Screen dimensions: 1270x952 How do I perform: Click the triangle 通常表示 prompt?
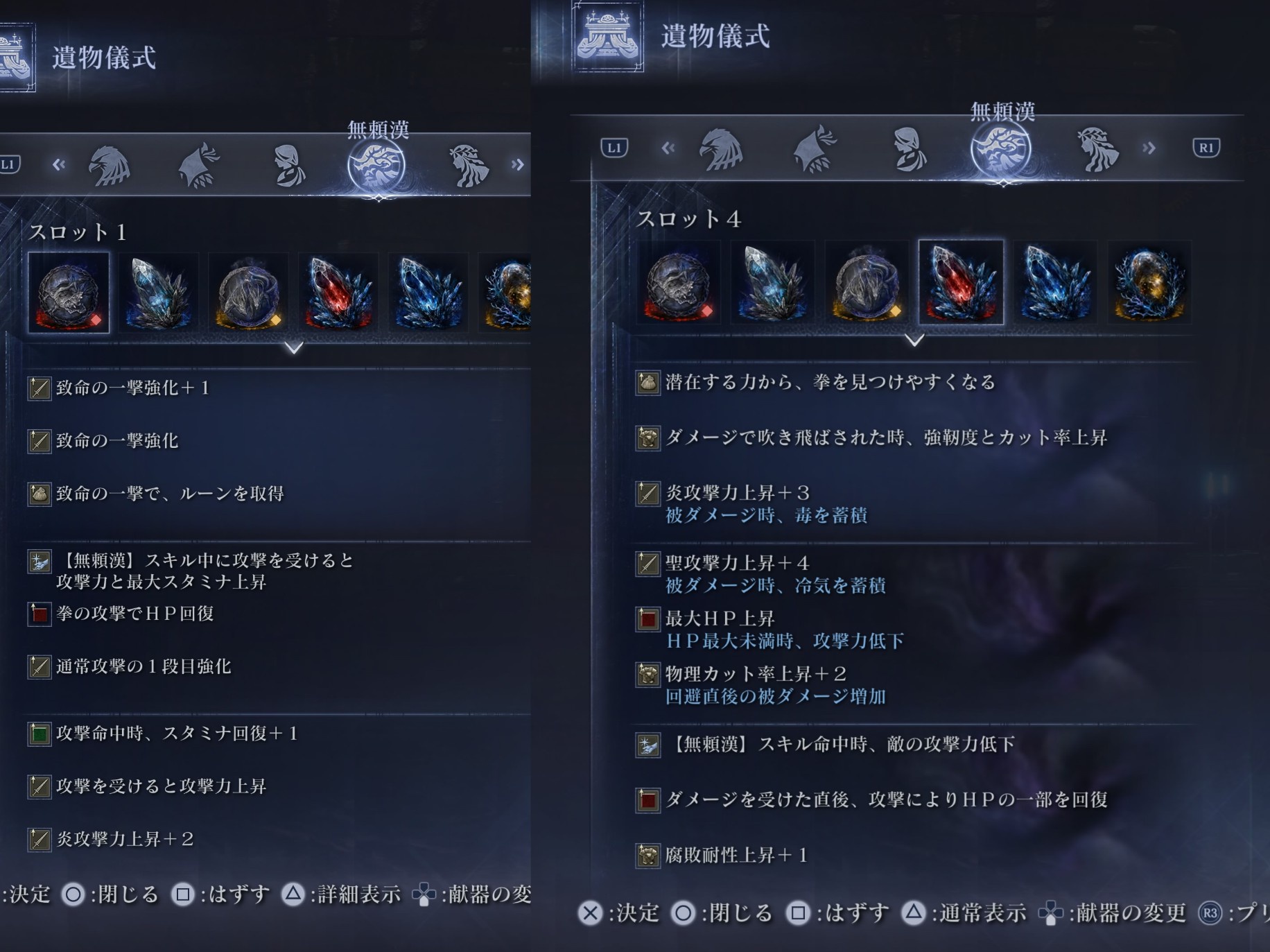click(964, 912)
